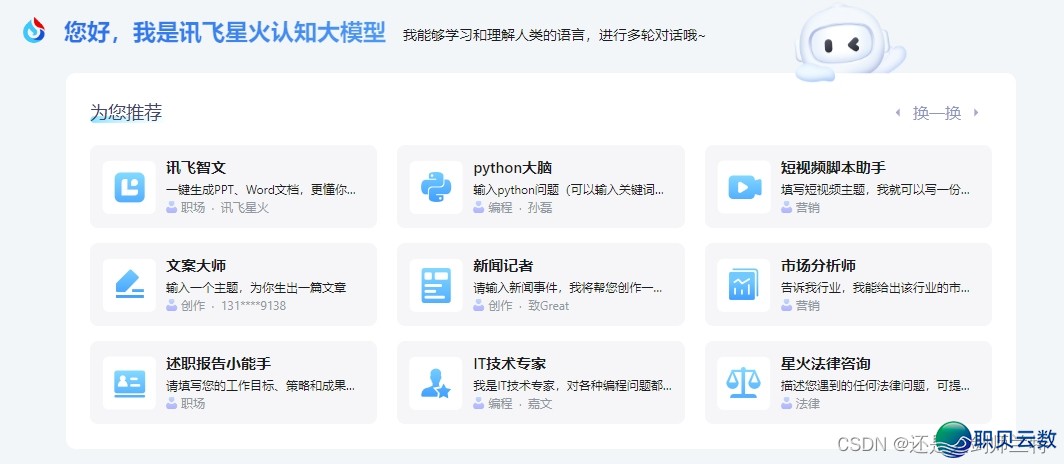Image resolution: width=1064 pixels, height=464 pixels.
Task: Open the 文案大师 card title
Action: pos(196,265)
